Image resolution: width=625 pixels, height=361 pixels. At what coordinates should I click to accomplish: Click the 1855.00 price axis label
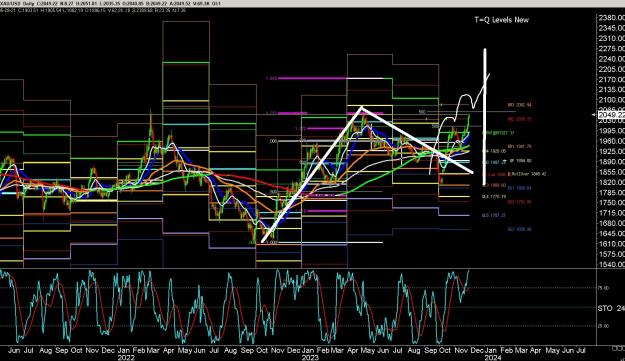611,172
